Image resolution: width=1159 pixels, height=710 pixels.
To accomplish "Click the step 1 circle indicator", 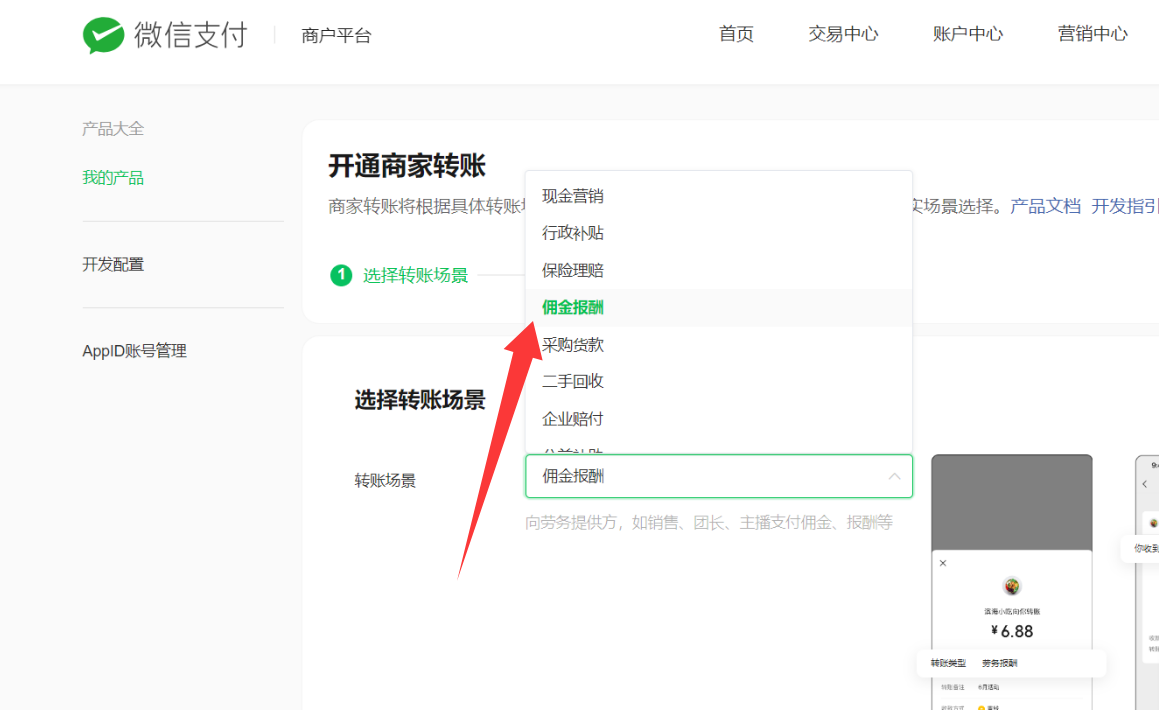I will pyautogui.click(x=341, y=275).
